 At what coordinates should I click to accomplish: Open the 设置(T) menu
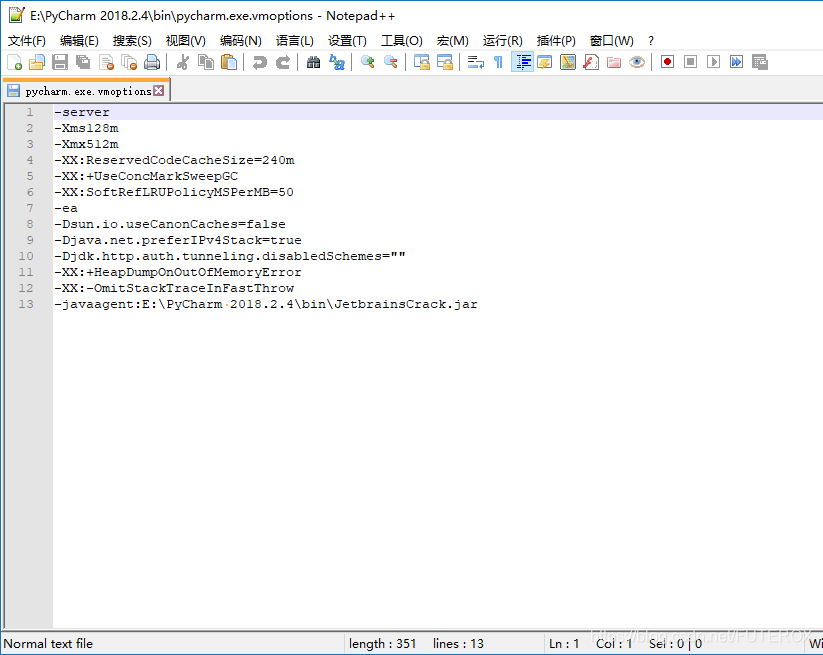(347, 41)
